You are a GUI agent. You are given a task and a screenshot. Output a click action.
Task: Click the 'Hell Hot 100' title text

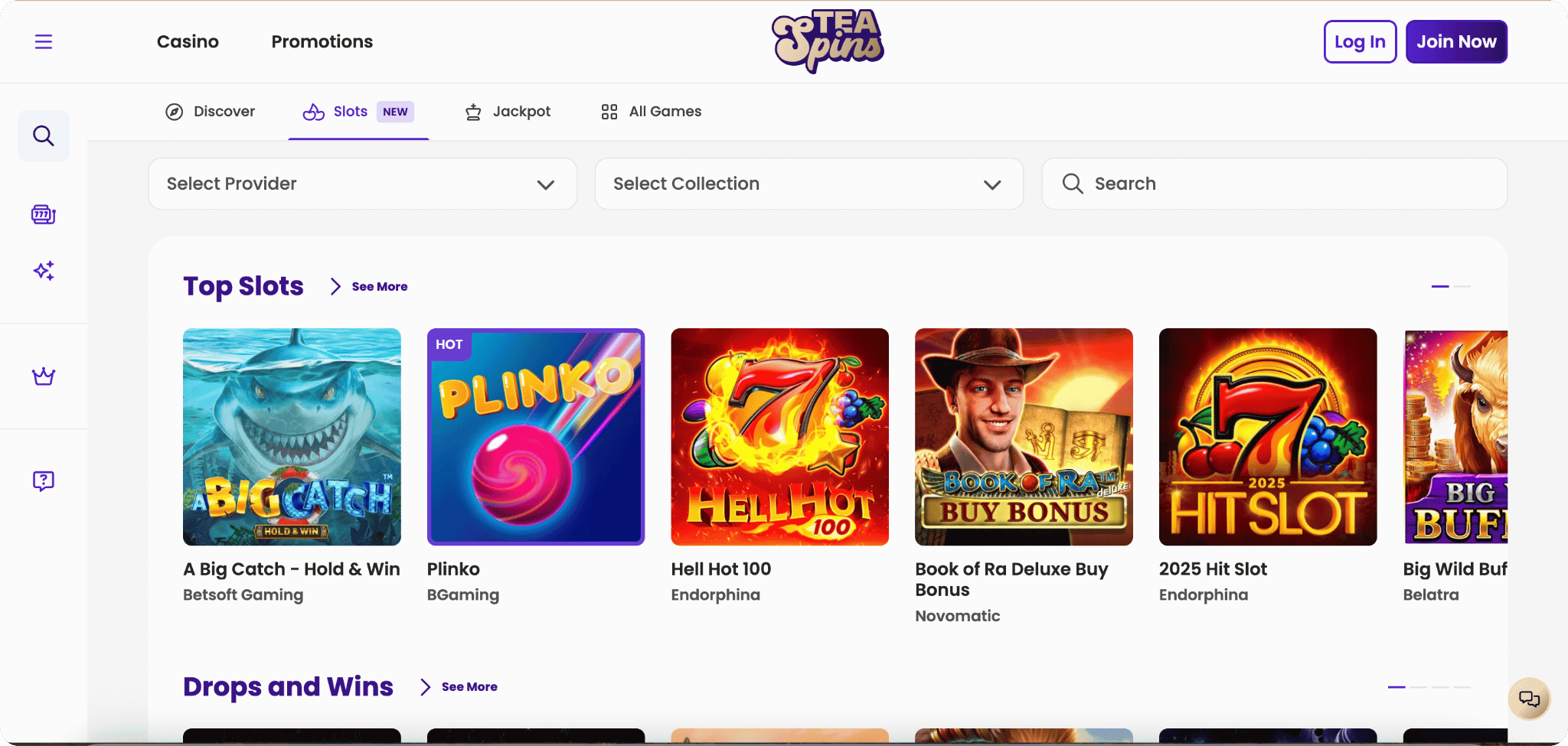click(721, 569)
